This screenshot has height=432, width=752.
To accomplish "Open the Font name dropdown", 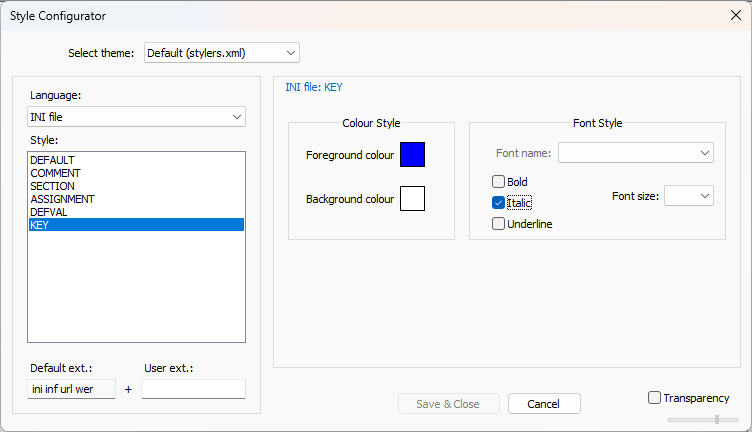I will [635, 152].
